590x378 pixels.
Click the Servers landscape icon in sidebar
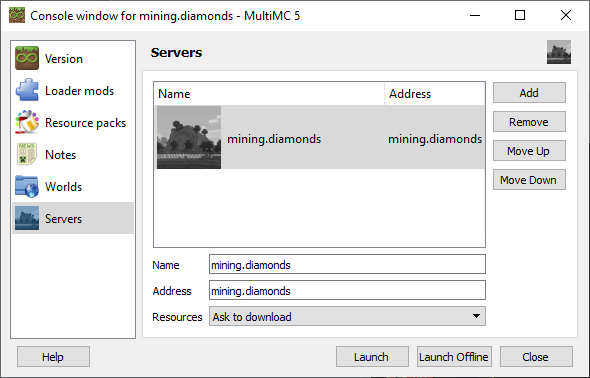click(27, 218)
